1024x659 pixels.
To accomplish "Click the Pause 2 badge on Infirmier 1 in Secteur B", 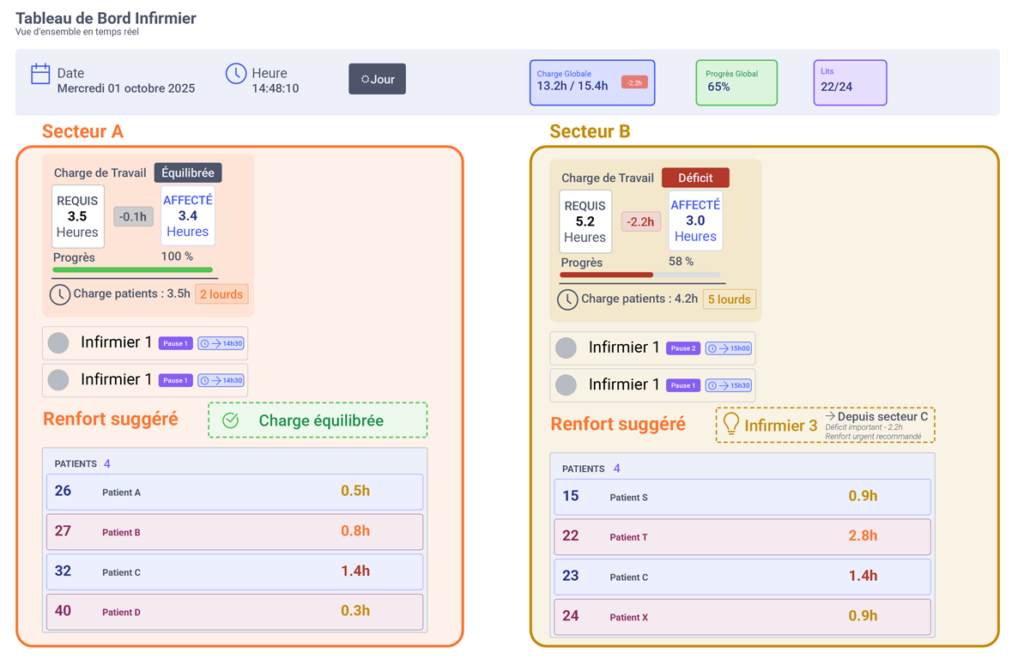I will pos(683,348).
